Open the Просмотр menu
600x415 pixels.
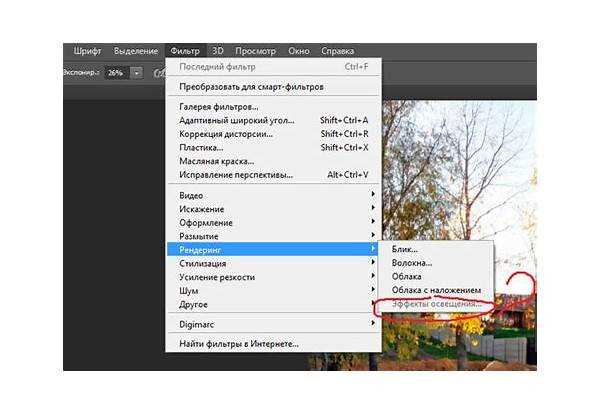(255, 51)
